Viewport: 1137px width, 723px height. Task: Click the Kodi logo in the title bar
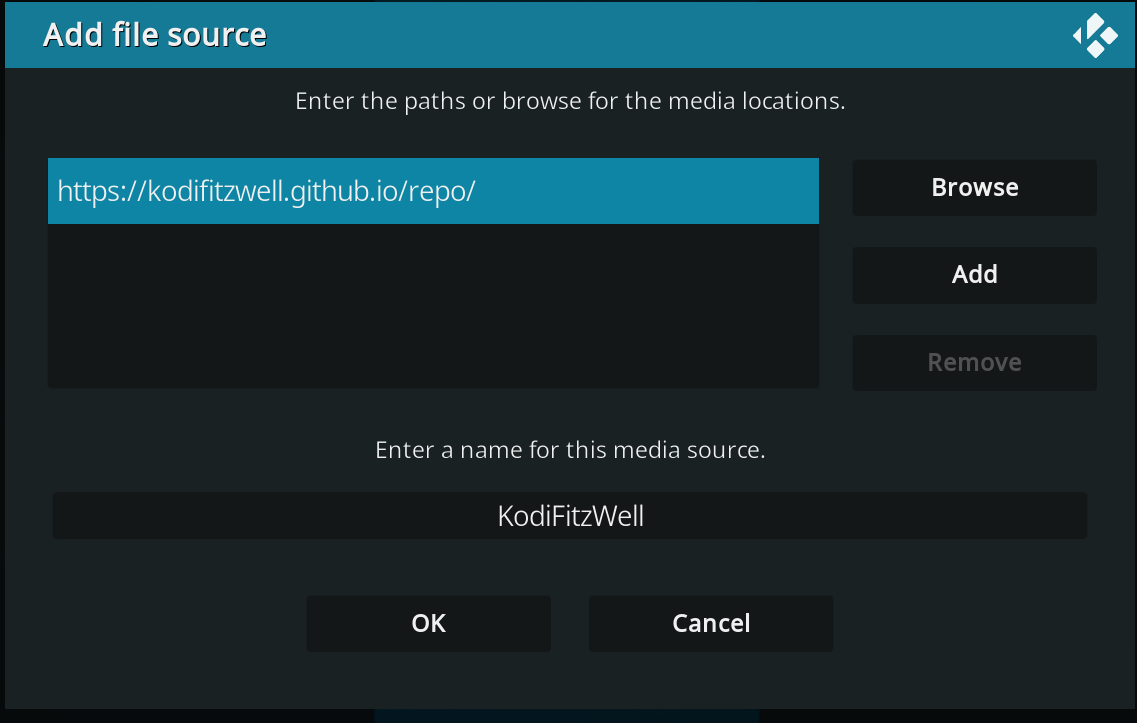1095,35
